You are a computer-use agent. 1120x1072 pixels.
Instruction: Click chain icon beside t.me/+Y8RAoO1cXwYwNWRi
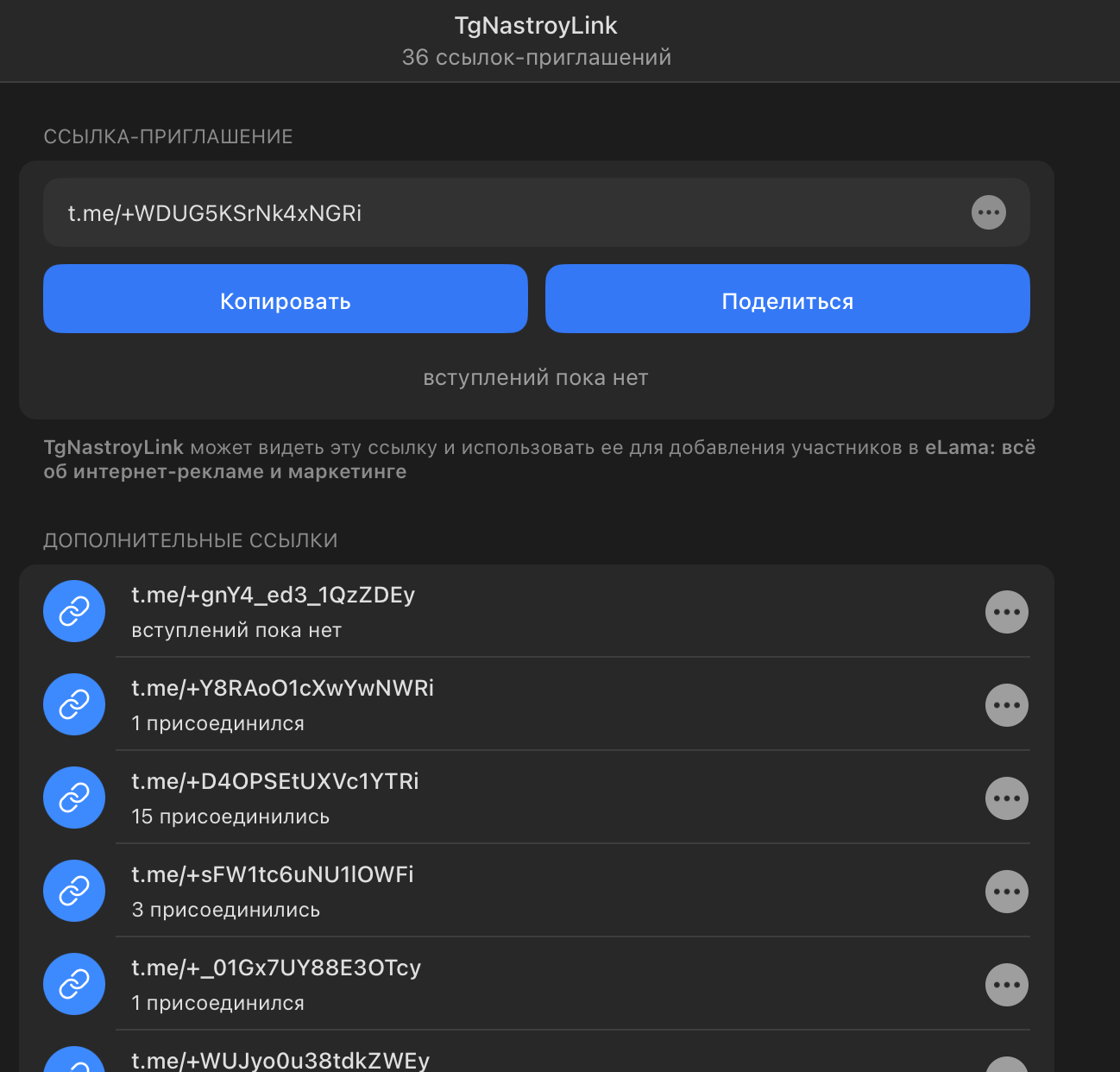(x=74, y=704)
